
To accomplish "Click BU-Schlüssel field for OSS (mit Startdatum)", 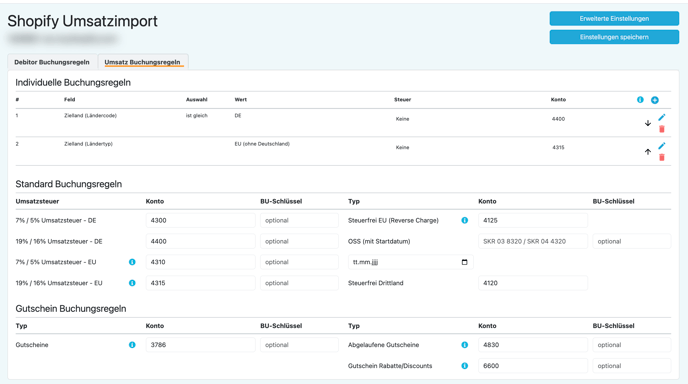I will click(x=632, y=241).
